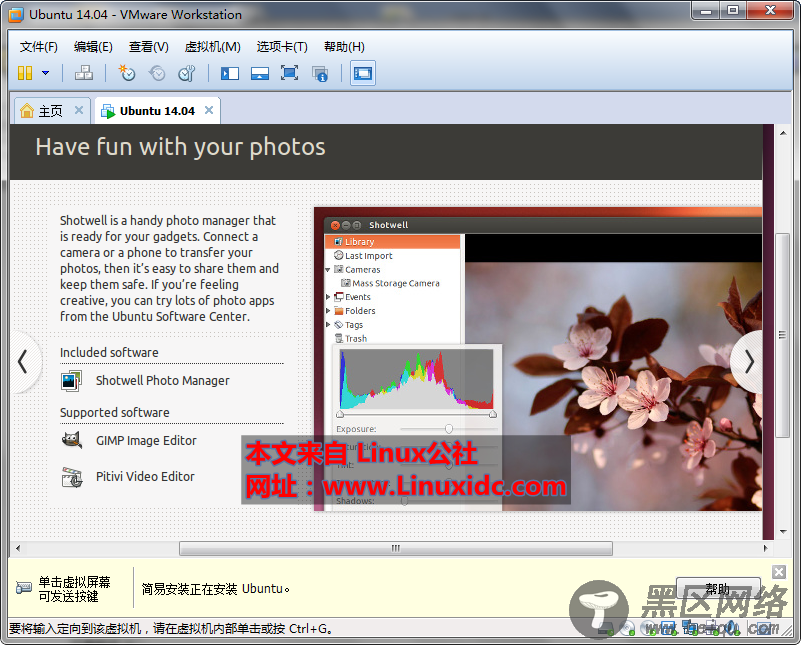Go to next installer slide arrow
This screenshot has width=801, height=645.
(x=748, y=362)
